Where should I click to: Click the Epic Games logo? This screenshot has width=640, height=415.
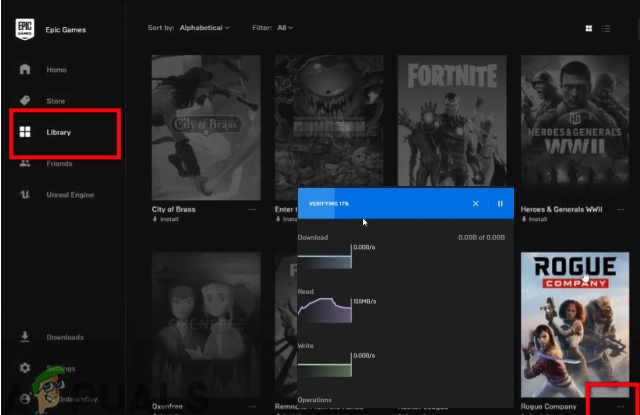[x=24, y=29]
